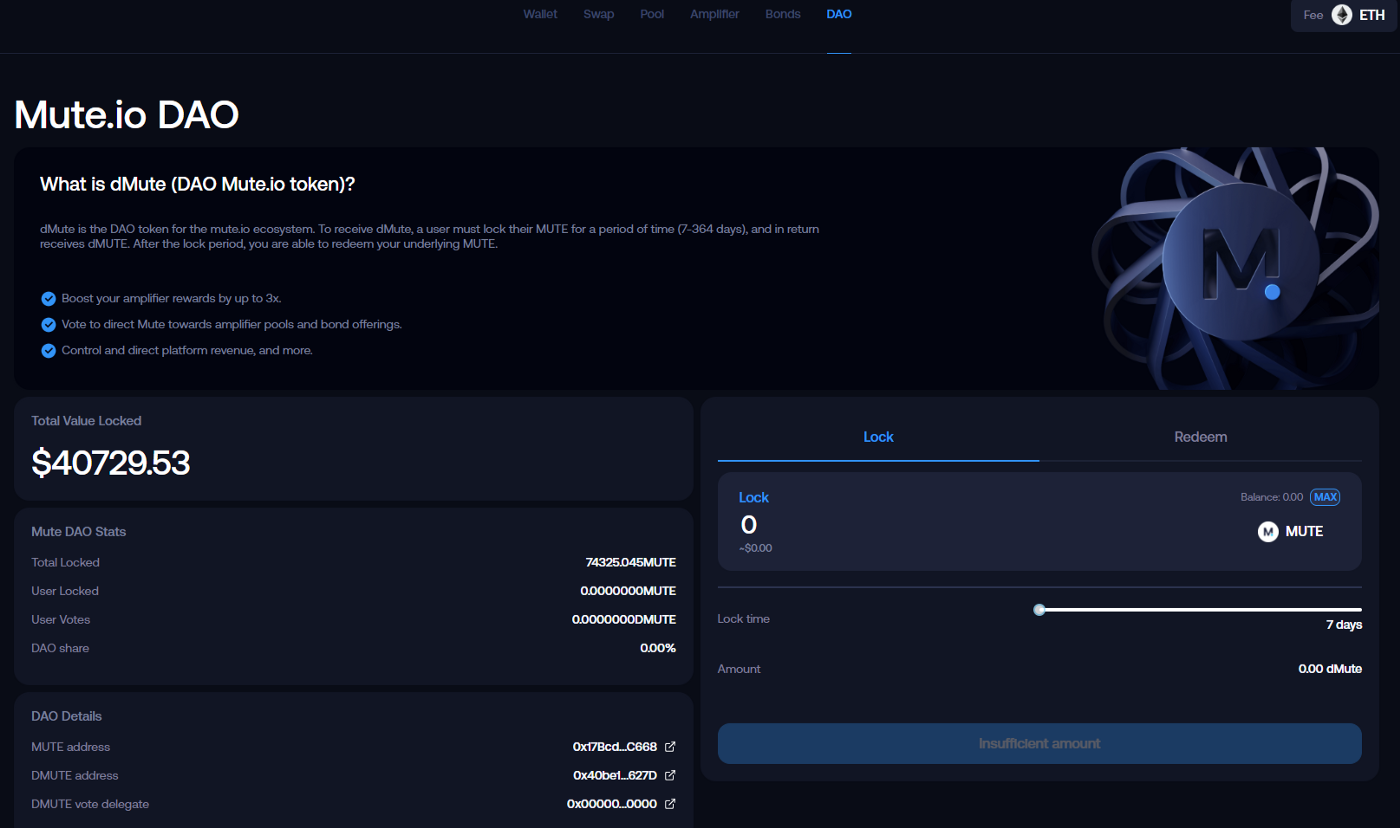Open the Amplifier page
Image resolution: width=1400 pixels, height=828 pixels.
[715, 14]
